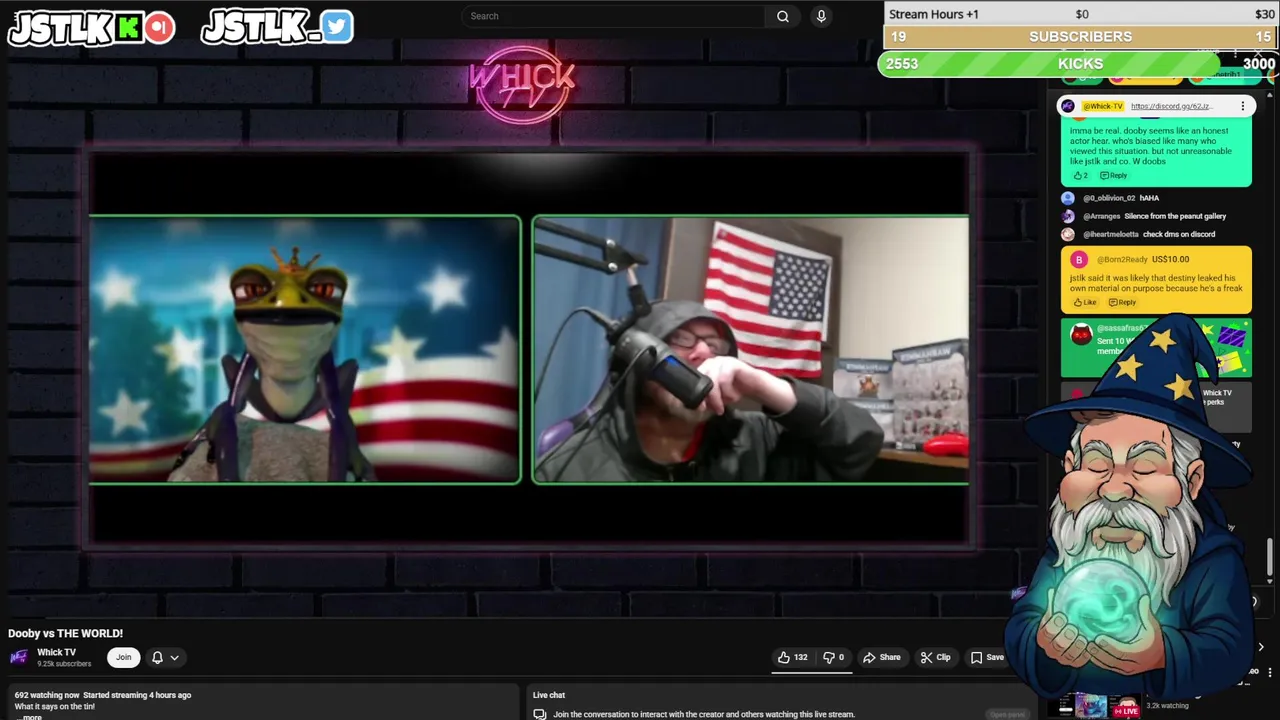
Task: Click the live chat message bubble icon
Action: pyautogui.click(x=540, y=714)
